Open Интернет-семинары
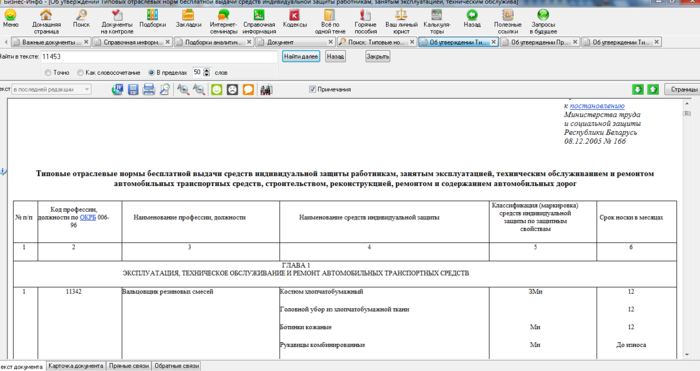The image size is (700, 371). [x=223, y=21]
